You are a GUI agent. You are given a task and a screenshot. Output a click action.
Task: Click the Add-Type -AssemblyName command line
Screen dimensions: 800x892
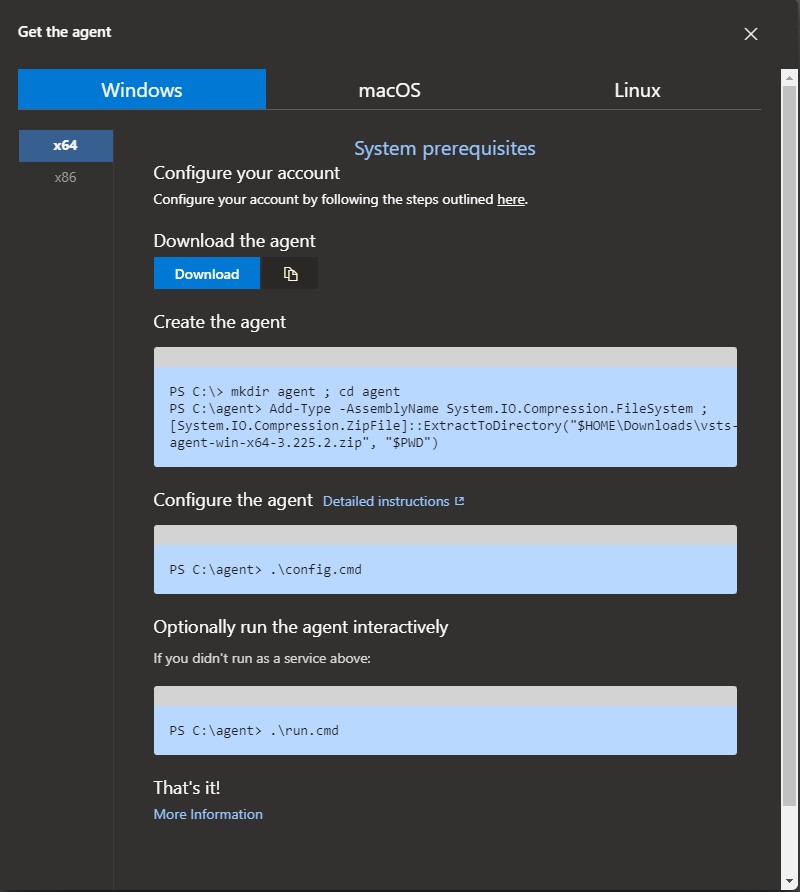click(438, 408)
